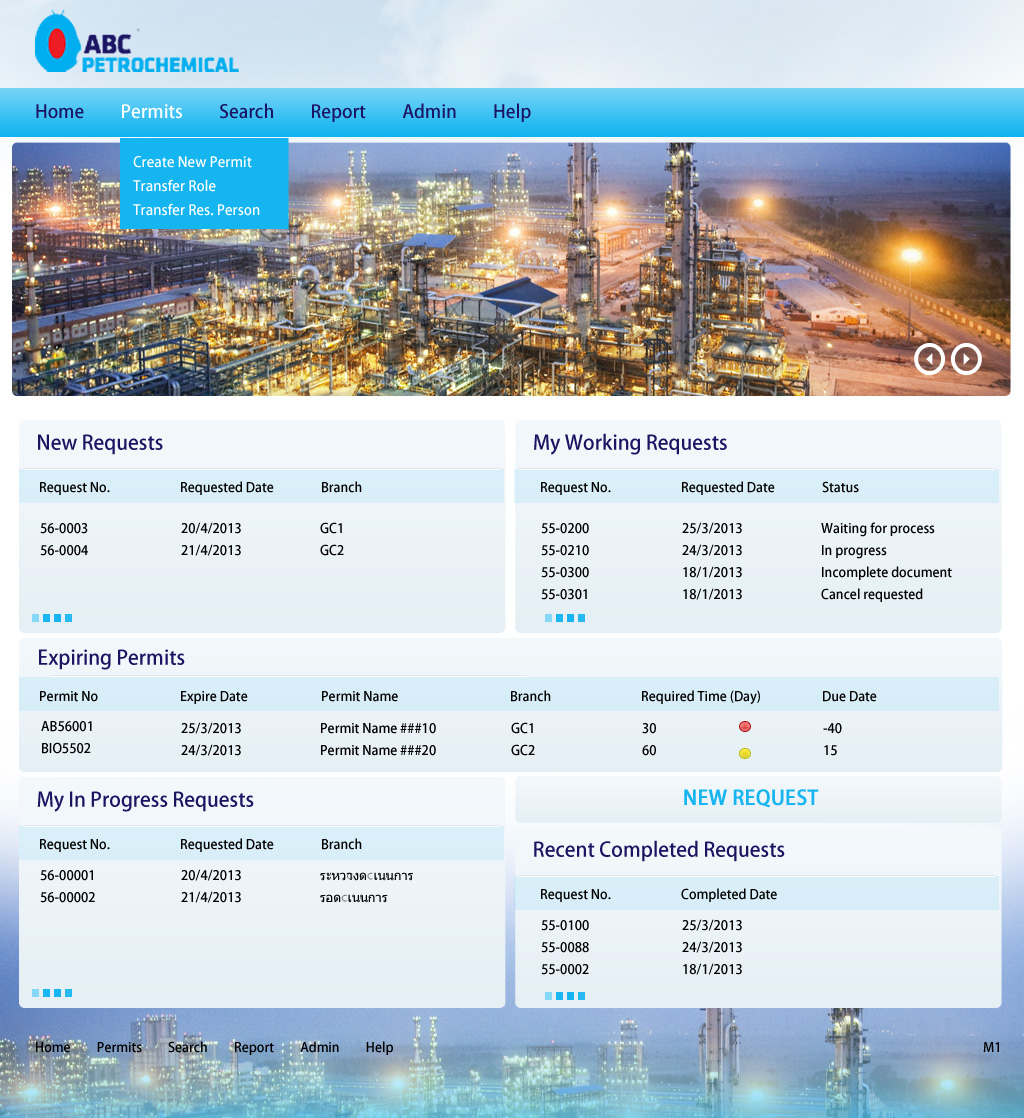Click Help in the footer links
This screenshot has width=1024, height=1118.
point(379,1047)
